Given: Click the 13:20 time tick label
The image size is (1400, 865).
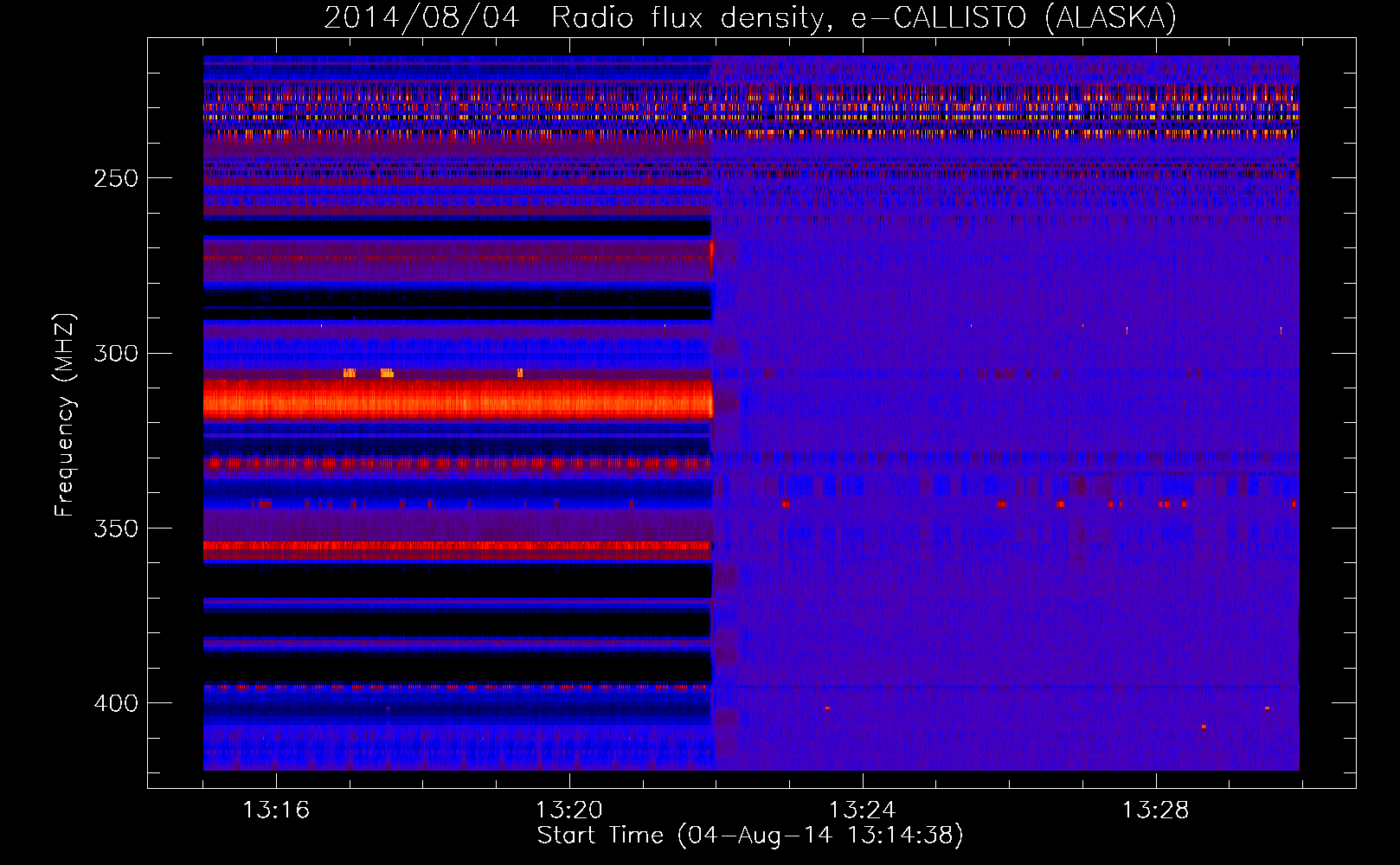Looking at the screenshot, I should click(x=569, y=810).
